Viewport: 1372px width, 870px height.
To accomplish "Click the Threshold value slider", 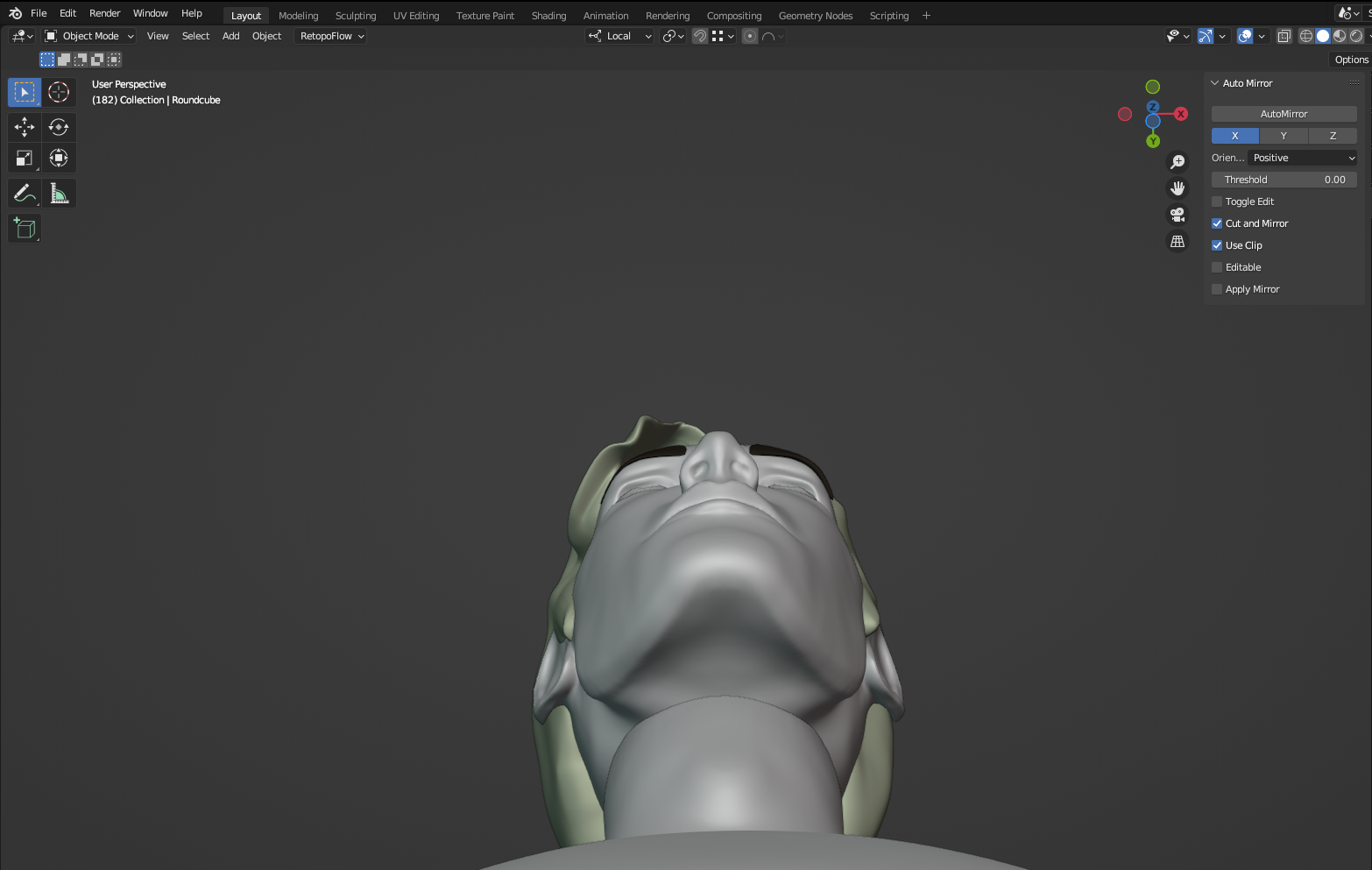I will [x=1284, y=180].
